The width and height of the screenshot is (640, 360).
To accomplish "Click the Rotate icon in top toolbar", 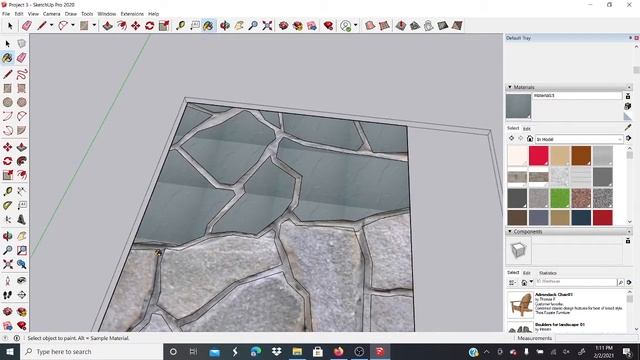I will coord(149,26).
